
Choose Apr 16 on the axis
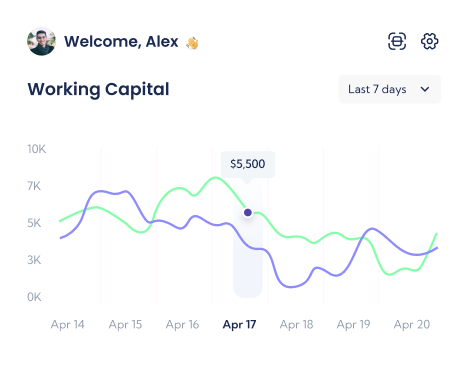click(182, 324)
